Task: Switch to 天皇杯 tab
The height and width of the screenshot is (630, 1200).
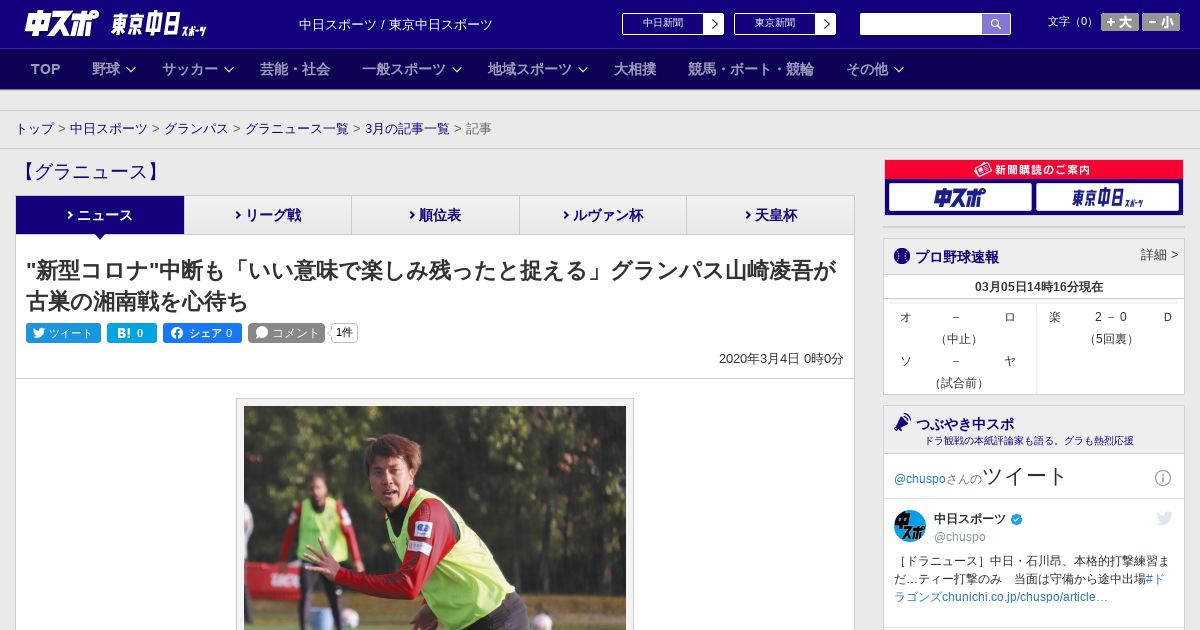Action: click(x=770, y=215)
